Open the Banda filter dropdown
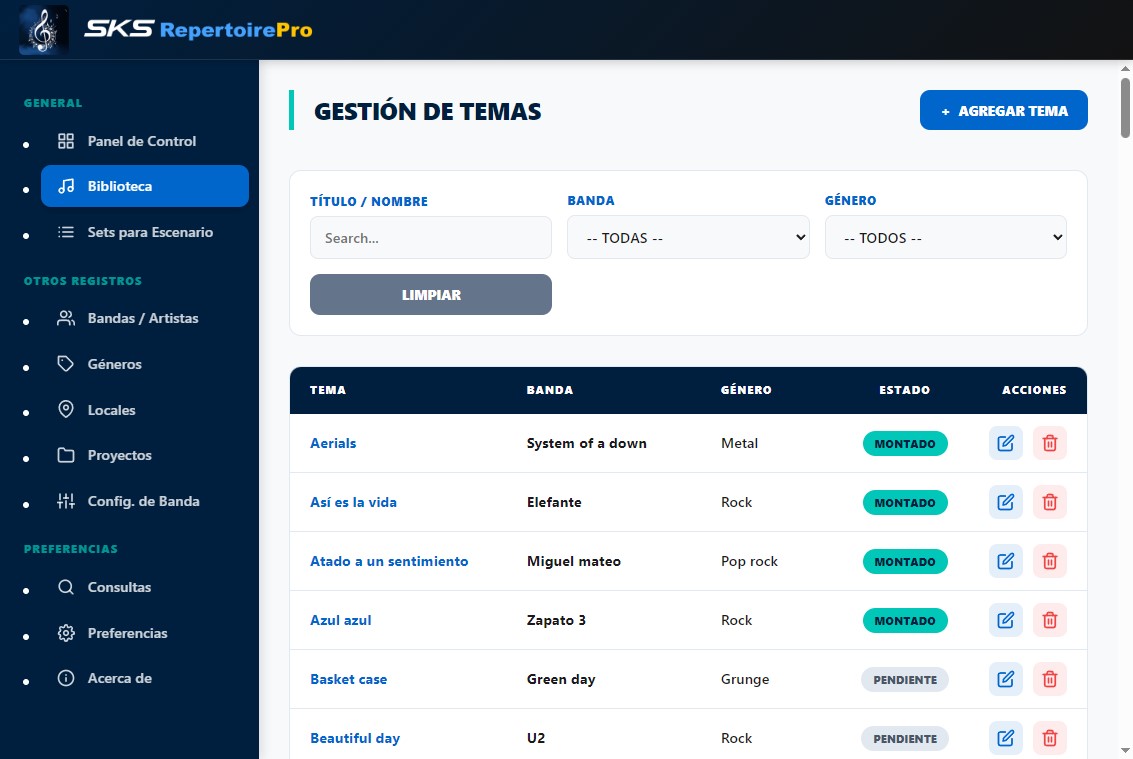This screenshot has height=759, width=1133. click(688, 238)
